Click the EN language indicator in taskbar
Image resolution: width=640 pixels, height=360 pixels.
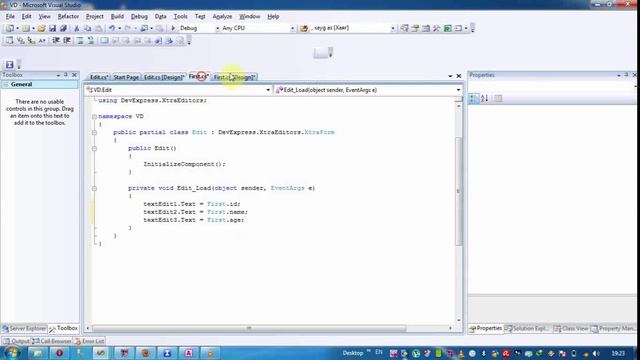click(x=379, y=352)
